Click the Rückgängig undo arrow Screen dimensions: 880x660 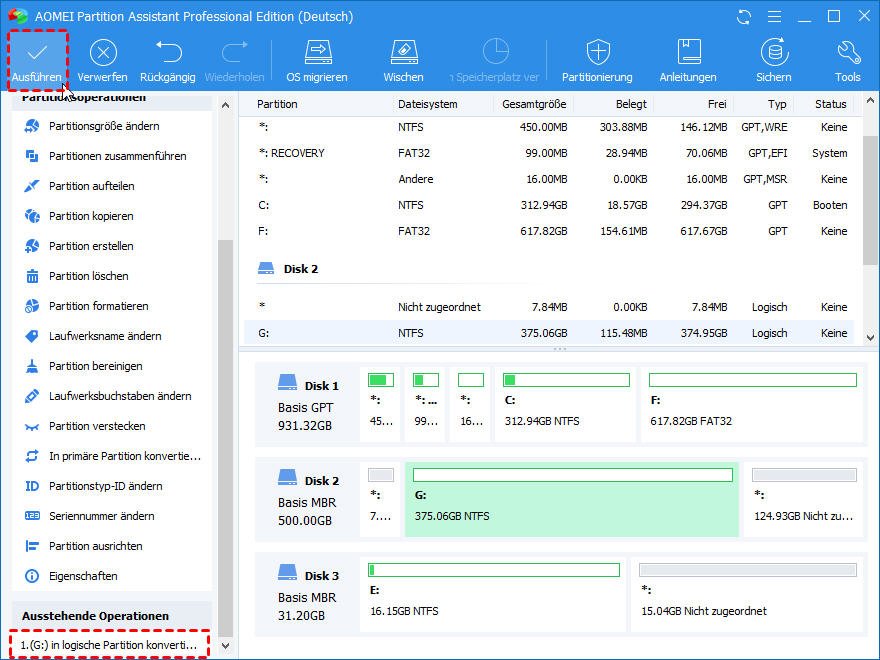pyautogui.click(x=168, y=52)
